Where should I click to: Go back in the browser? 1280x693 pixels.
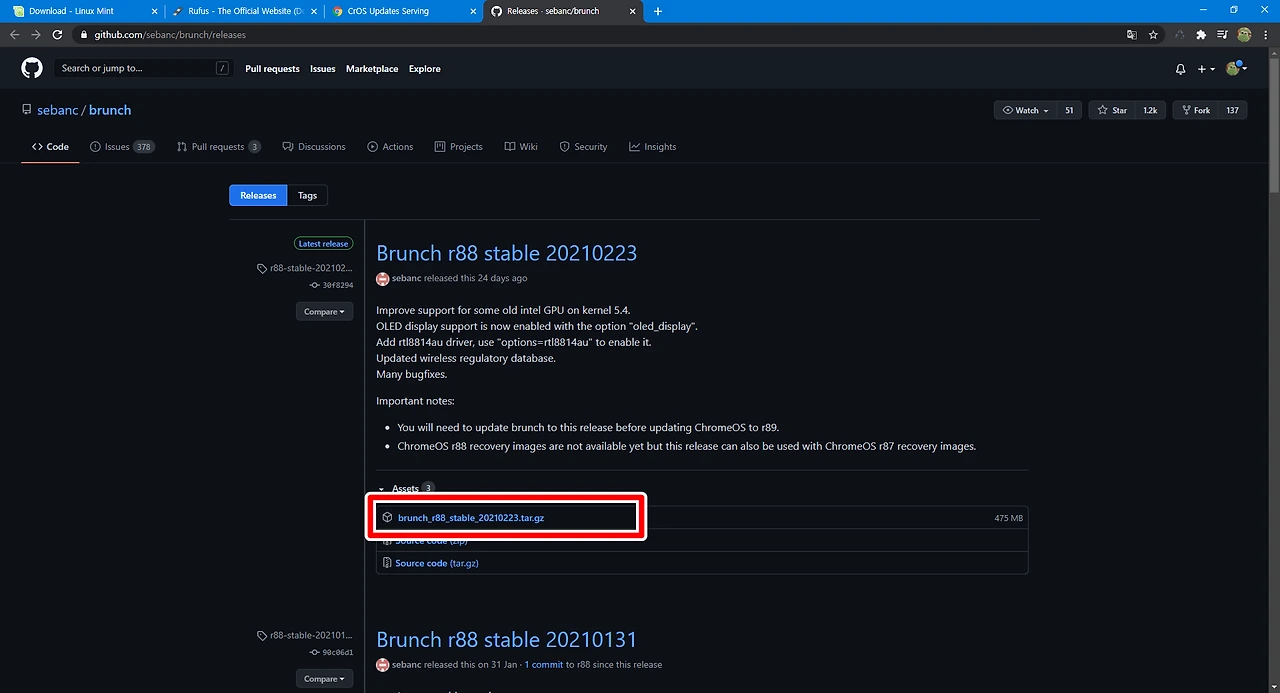pyautogui.click(x=14, y=34)
